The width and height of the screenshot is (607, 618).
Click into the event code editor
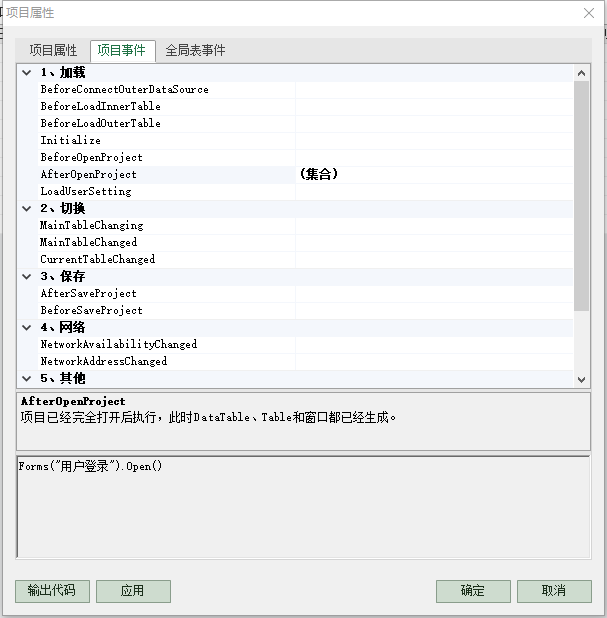(x=304, y=507)
